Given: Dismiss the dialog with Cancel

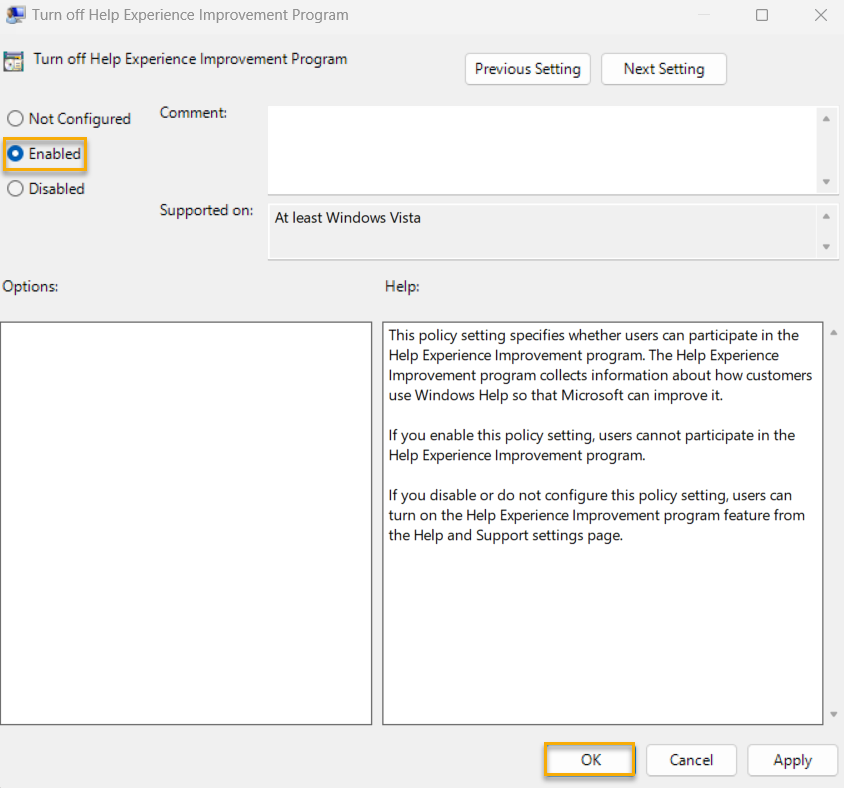Looking at the screenshot, I should point(691,760).
